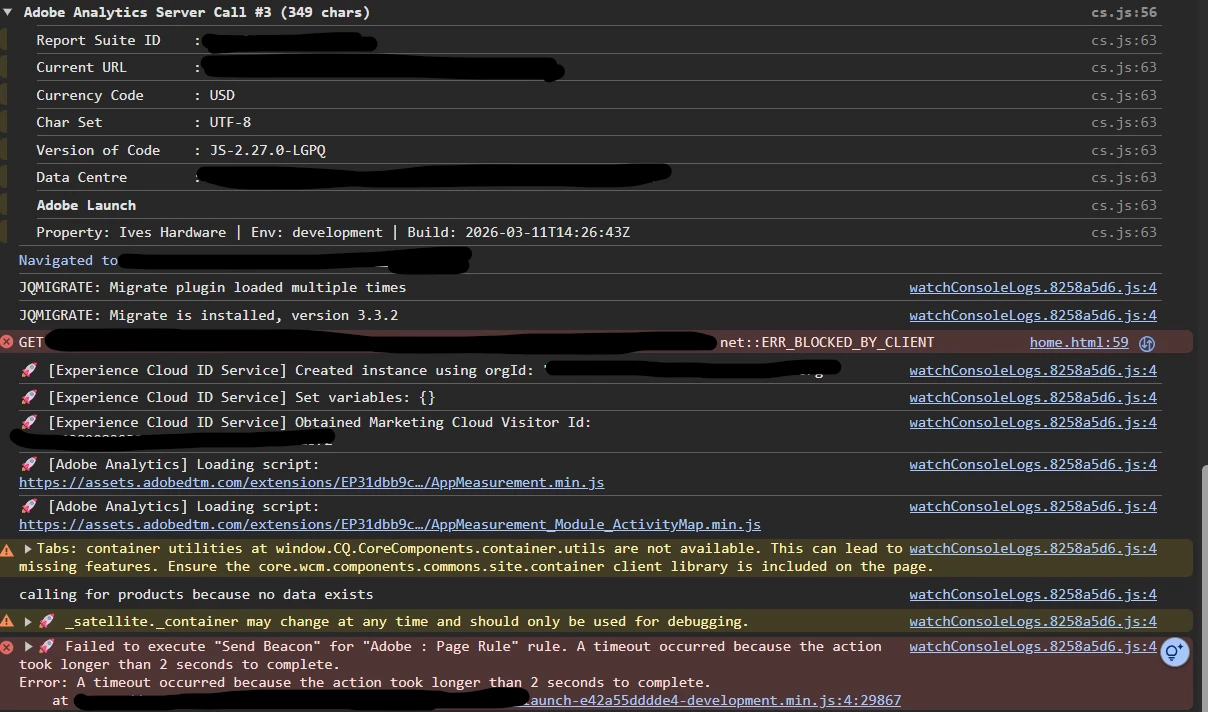This screenshot has height=712, width=1208.
Task: Open source link for _satellite._container warning
Action: (1033, 621)
